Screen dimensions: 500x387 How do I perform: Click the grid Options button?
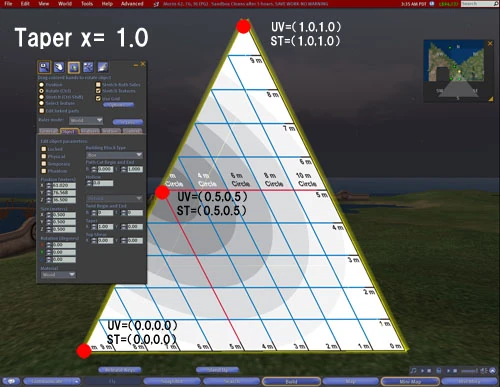click(x=118, y=105)
